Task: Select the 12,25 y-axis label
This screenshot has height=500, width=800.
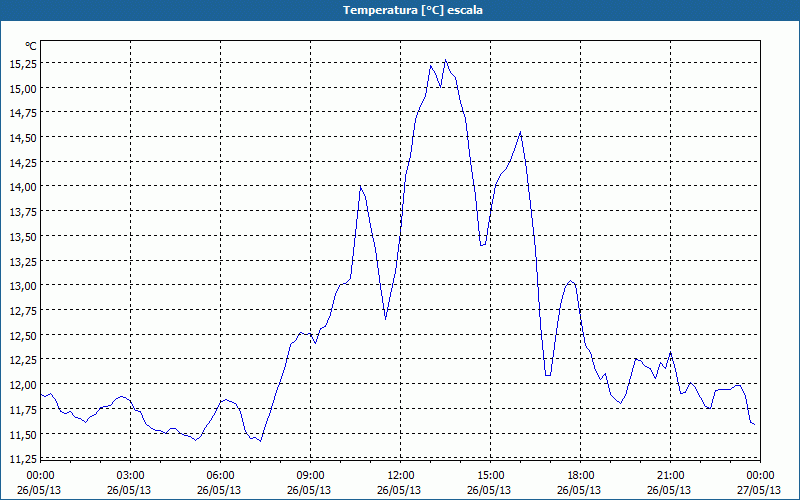Action: (x=23, y=360)
